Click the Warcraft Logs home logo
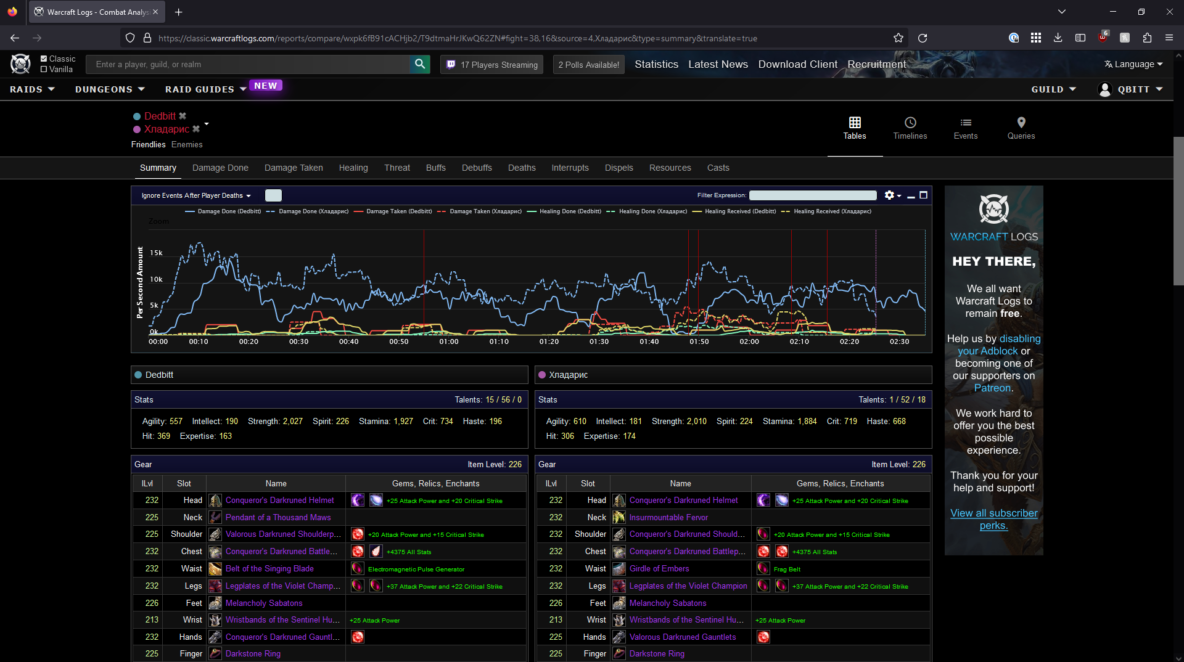This screenshot has height=662, width=1184. pos(20,64)
